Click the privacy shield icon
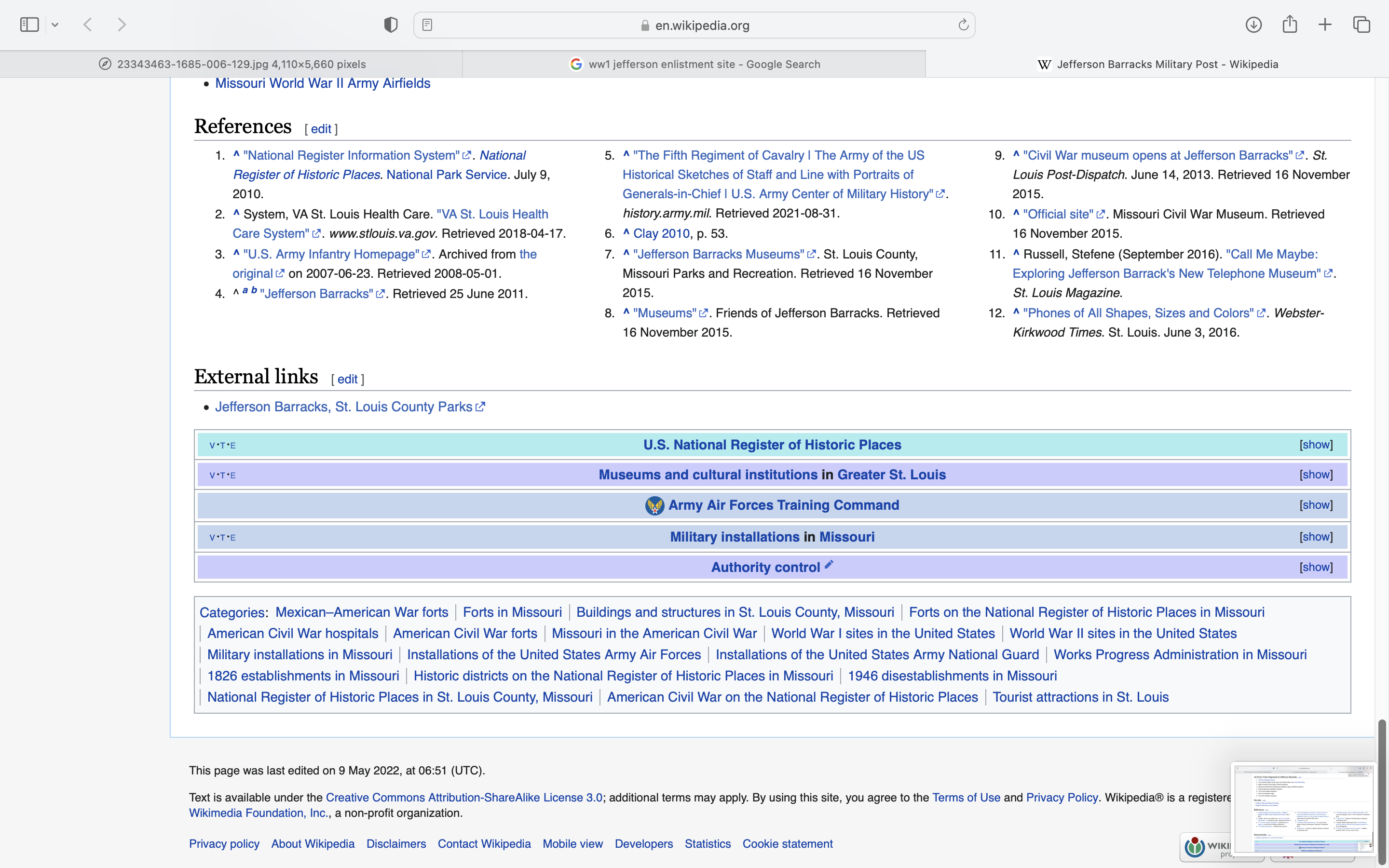 (390, 25)
